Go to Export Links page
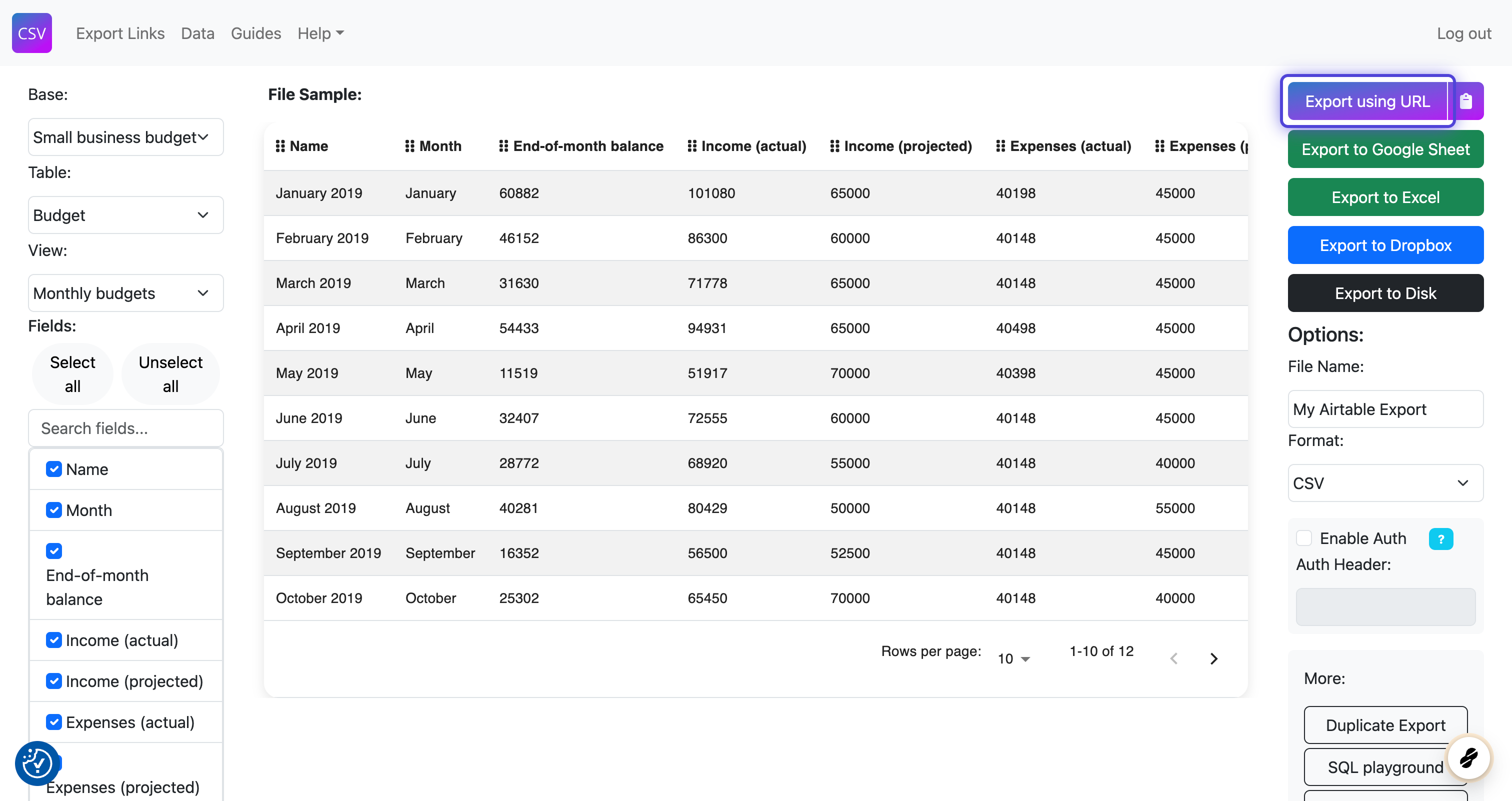This screenshot has width=1512, height=801. click(x=120, y=33)
